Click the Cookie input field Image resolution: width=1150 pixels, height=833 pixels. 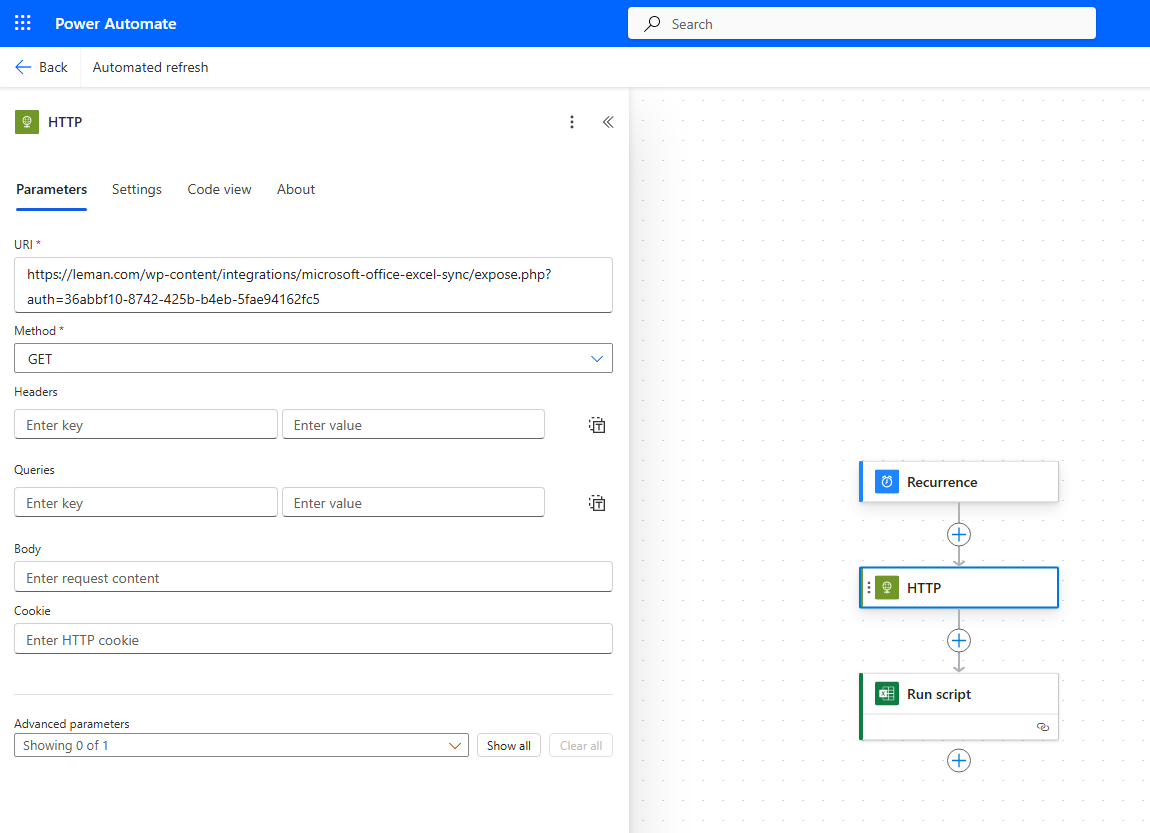[x=313, y=640]
